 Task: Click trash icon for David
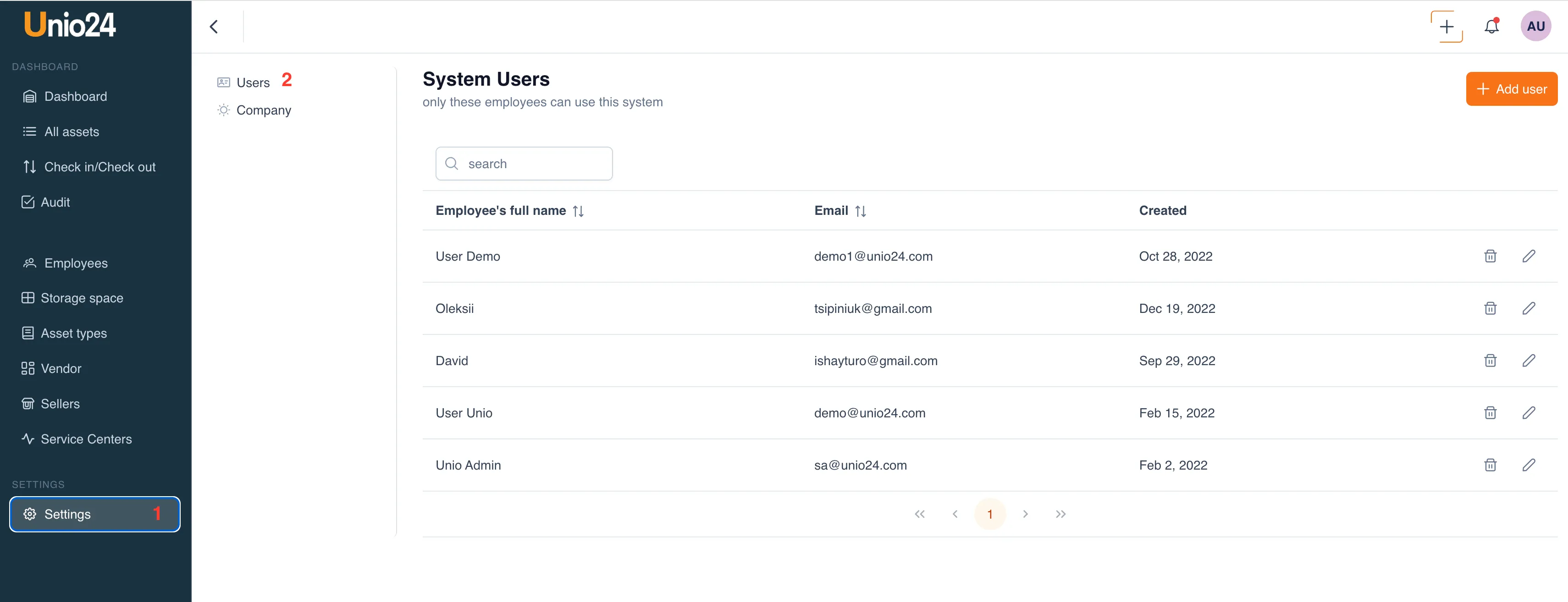tap(1490, 361)
